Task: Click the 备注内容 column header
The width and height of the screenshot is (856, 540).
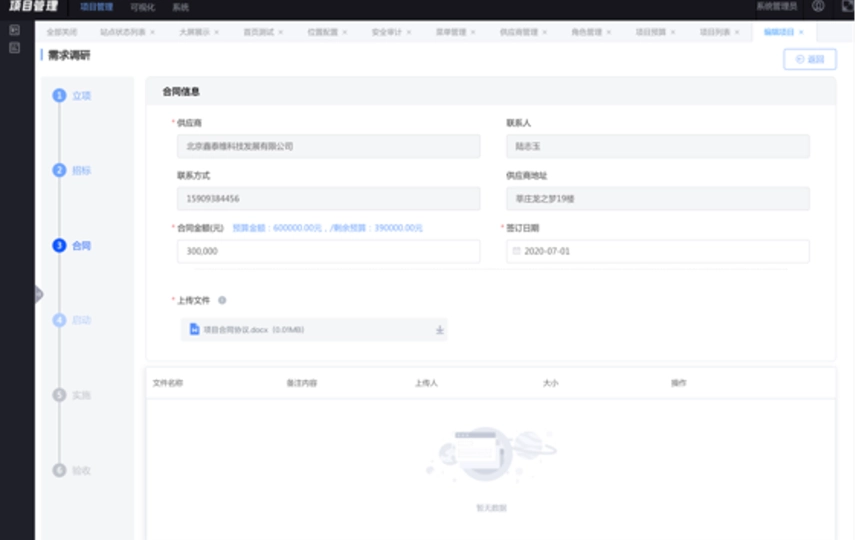Action: pyautogui.click(x=302, y=383)
